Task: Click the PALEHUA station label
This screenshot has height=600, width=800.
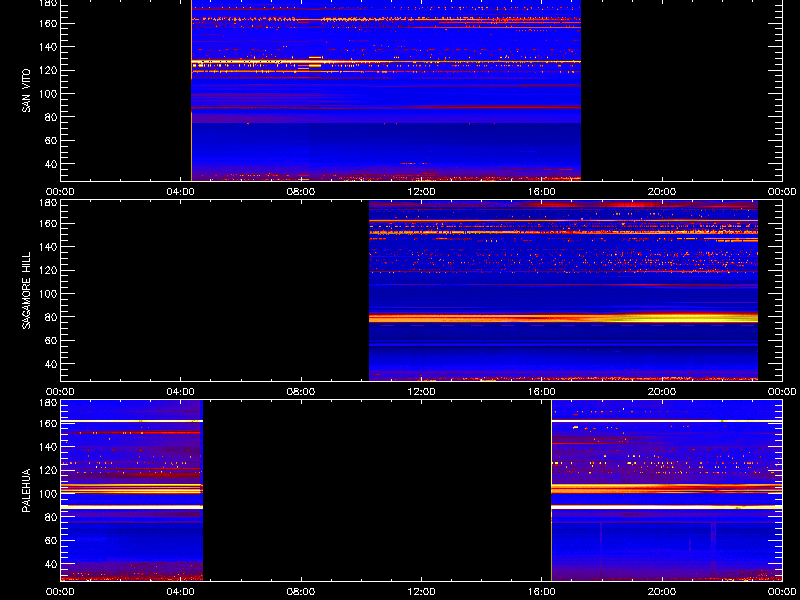Action: pos(26,490)
